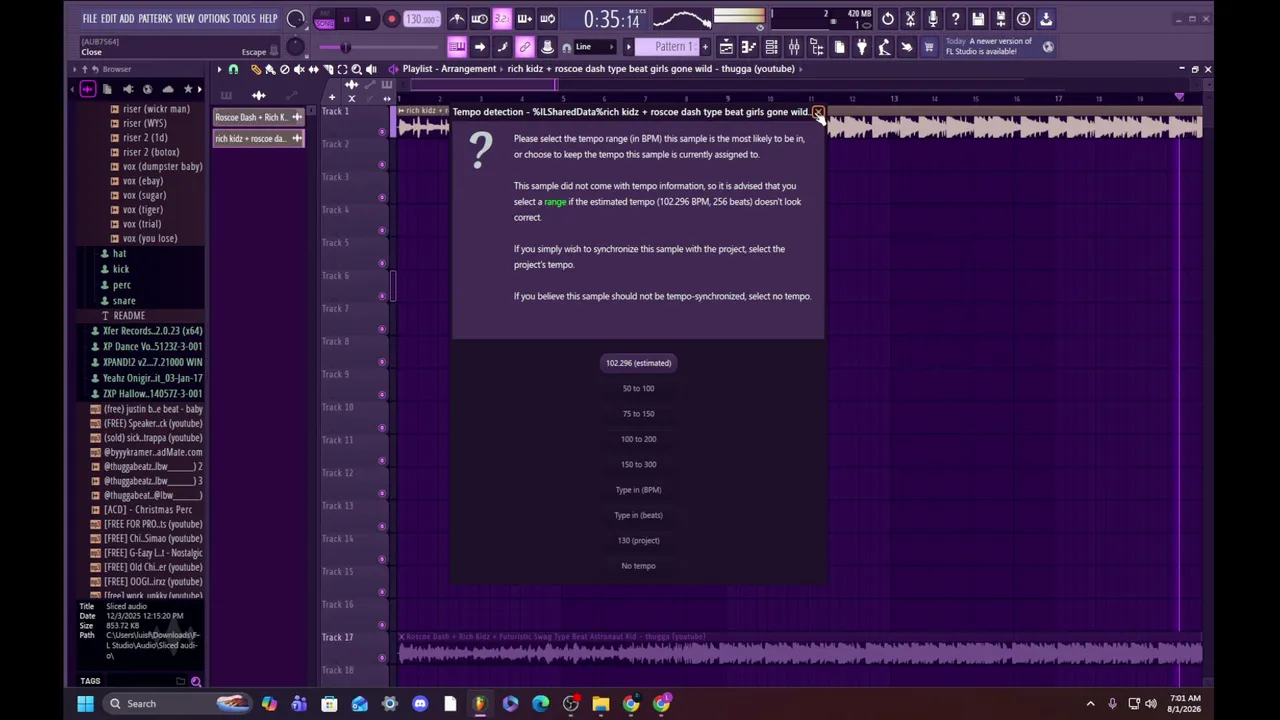Stop playback with the stop button
Viewport: 1280px width, 720px height.
coord(368,19)
